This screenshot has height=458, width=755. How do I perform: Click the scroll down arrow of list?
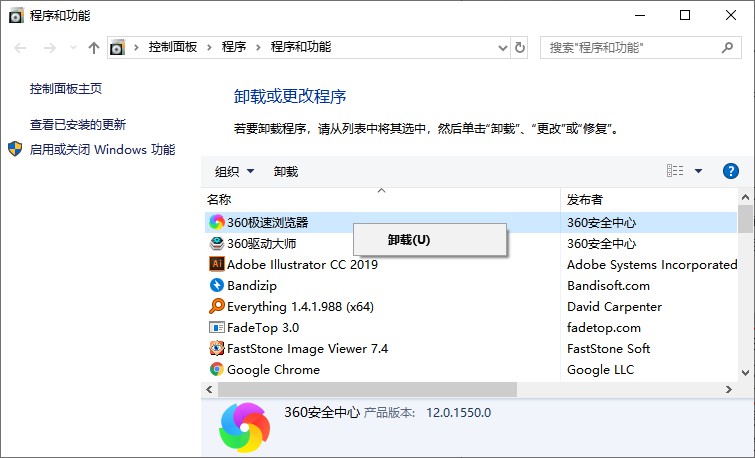(x=745, y=372)
